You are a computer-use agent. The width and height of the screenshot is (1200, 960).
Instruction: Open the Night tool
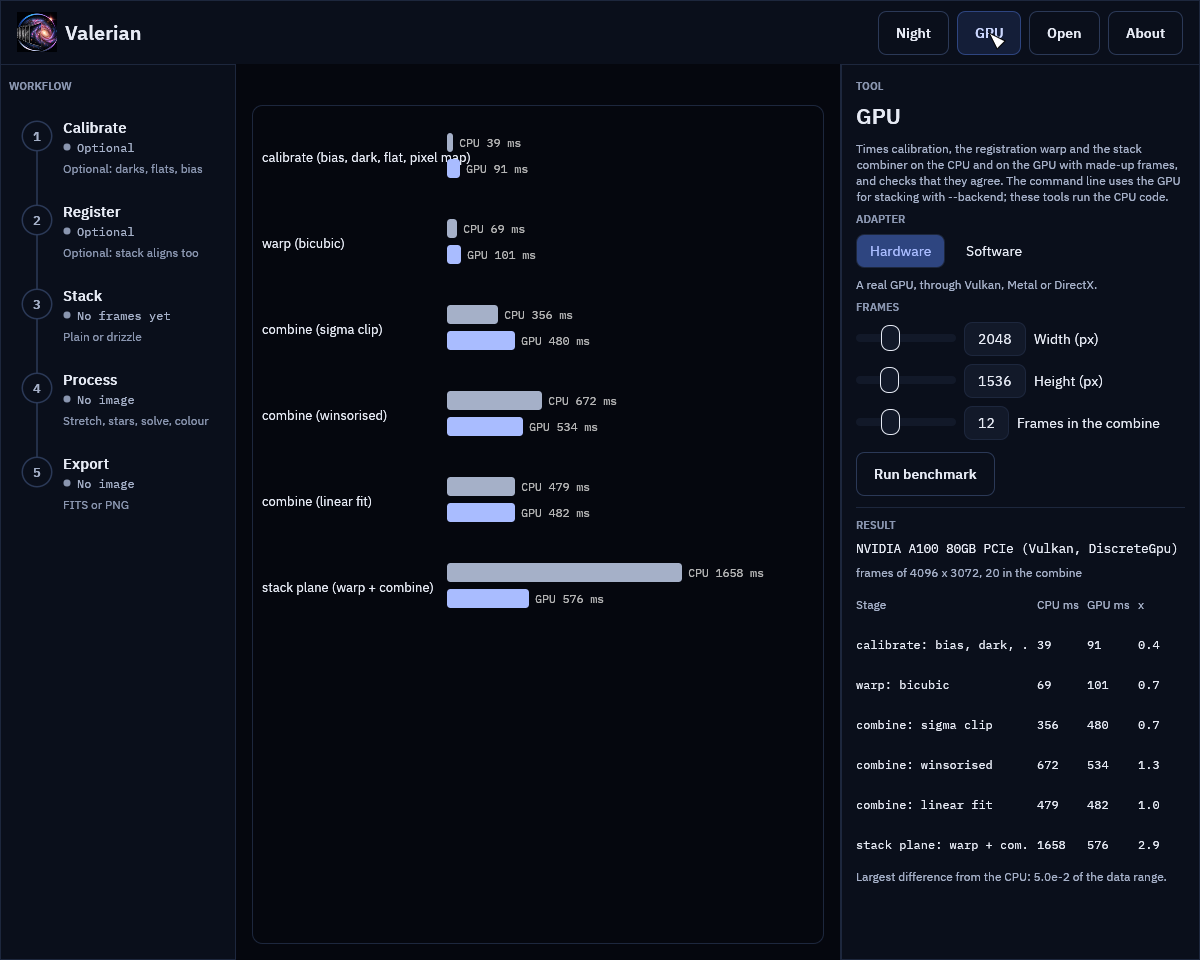[x=913, y=33]
